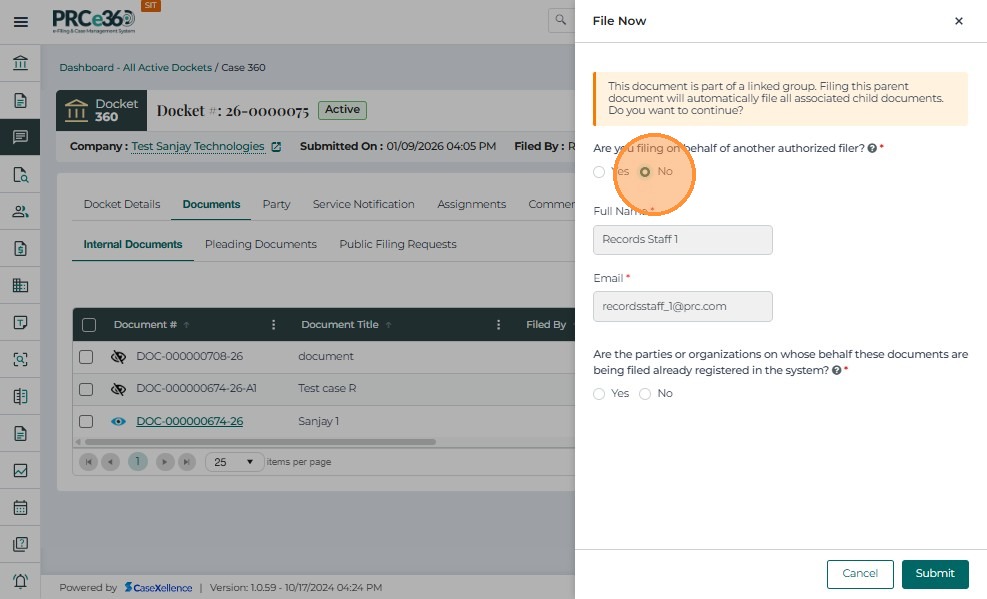Open company external link icon
The image size is (987, 599).
[x=276, y=147]
